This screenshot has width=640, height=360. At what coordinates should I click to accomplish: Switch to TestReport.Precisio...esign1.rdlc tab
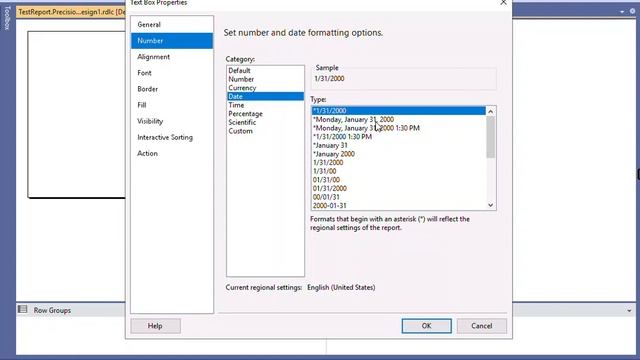point(71,12)
